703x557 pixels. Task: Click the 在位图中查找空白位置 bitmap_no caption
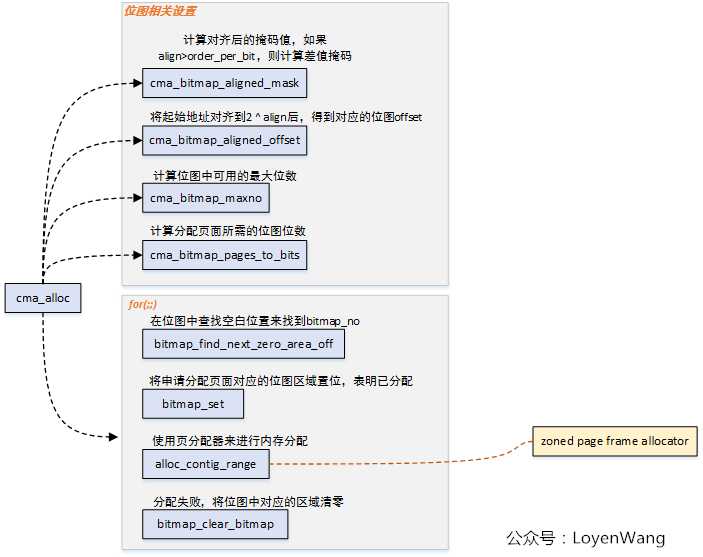pos(255,321)
